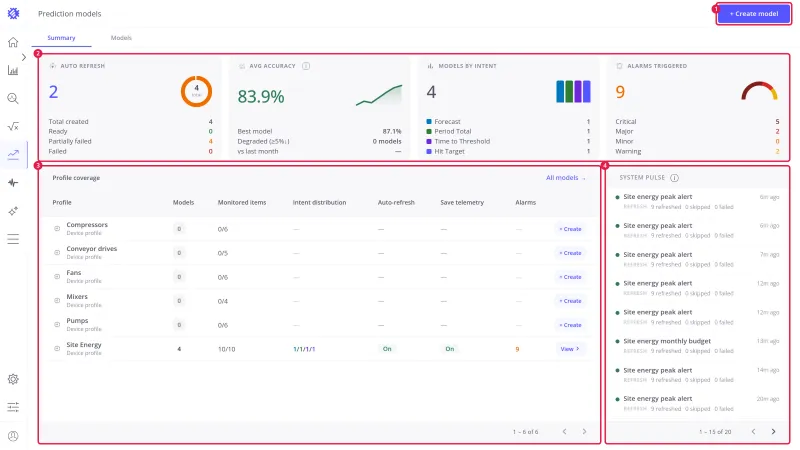
Task: Switch to the Models tab
Action: 121,38
